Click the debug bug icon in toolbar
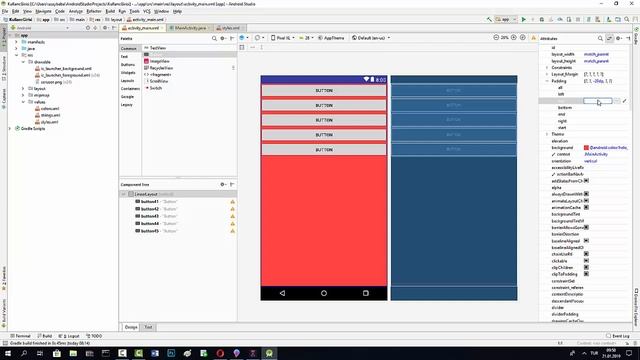The image size is (640, 360). point(542,19)
